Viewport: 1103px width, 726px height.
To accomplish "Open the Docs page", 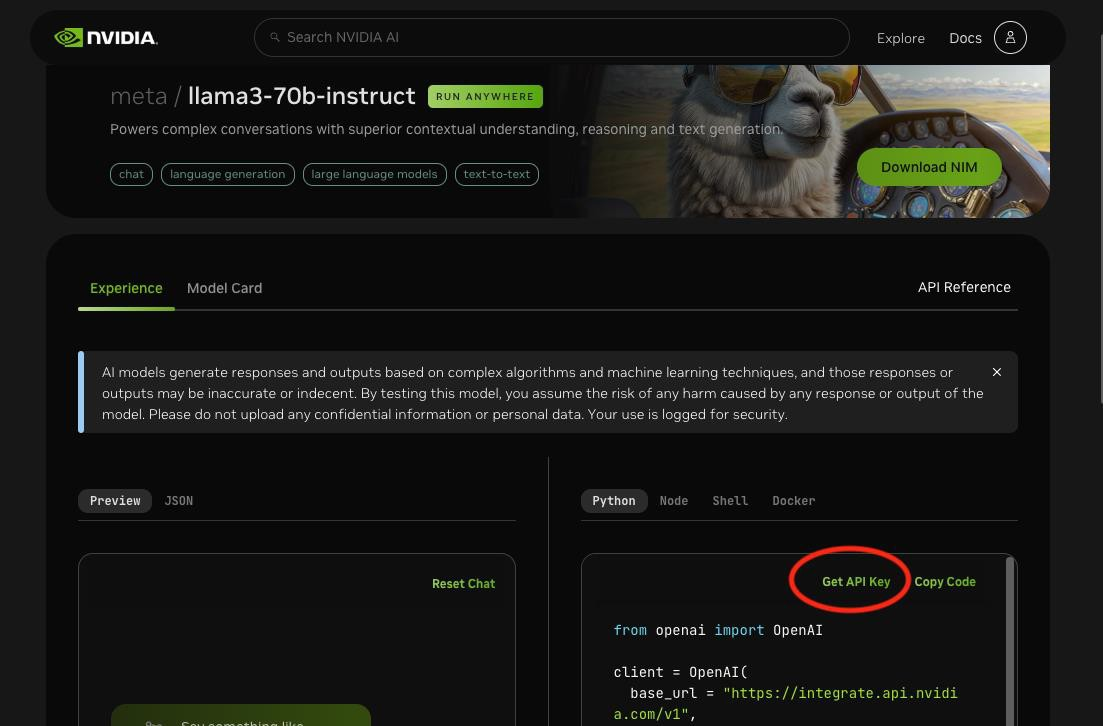I will tap(965, 38).
